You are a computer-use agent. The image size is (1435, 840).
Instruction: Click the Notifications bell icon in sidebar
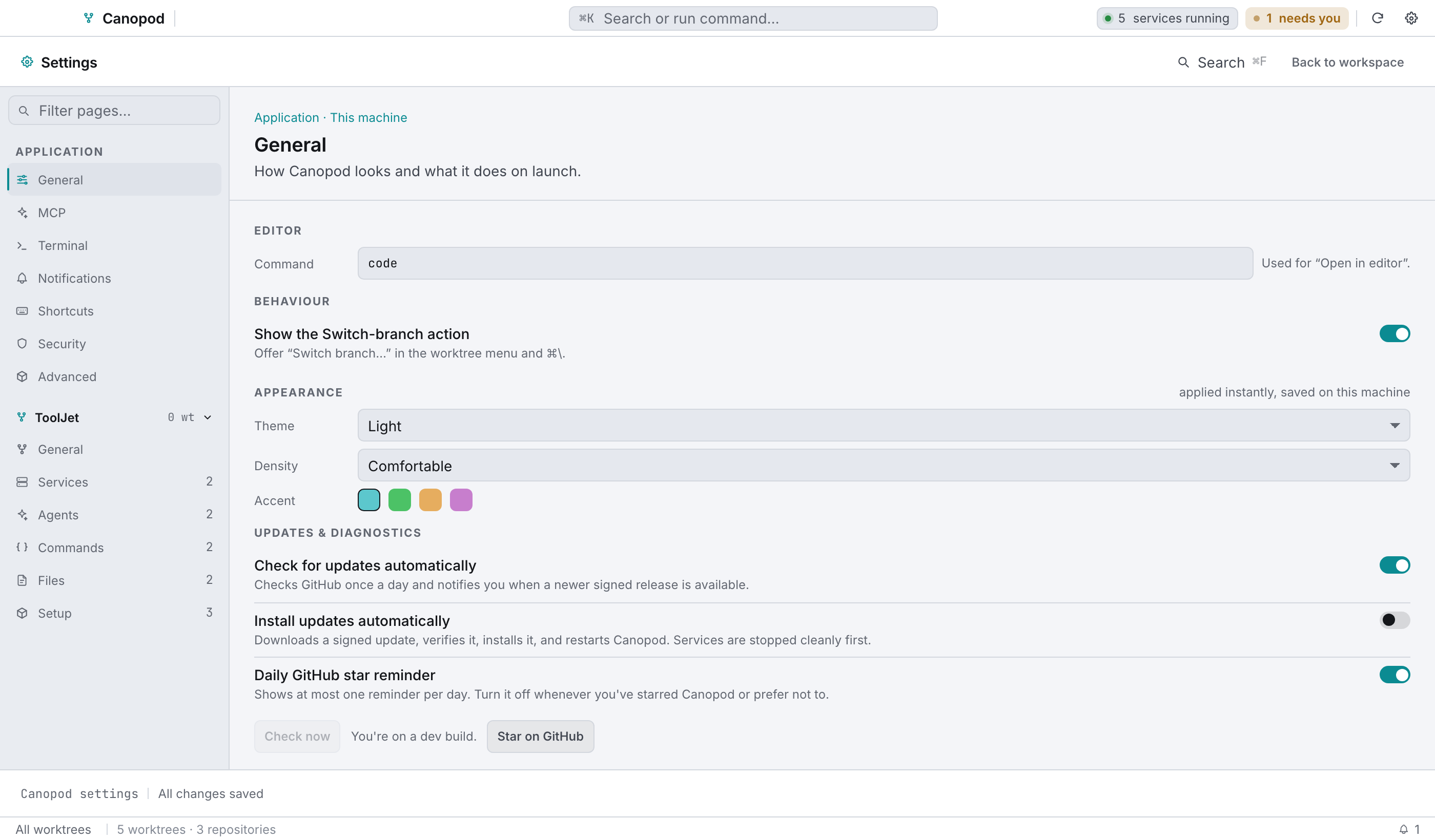tap(22, 278)
